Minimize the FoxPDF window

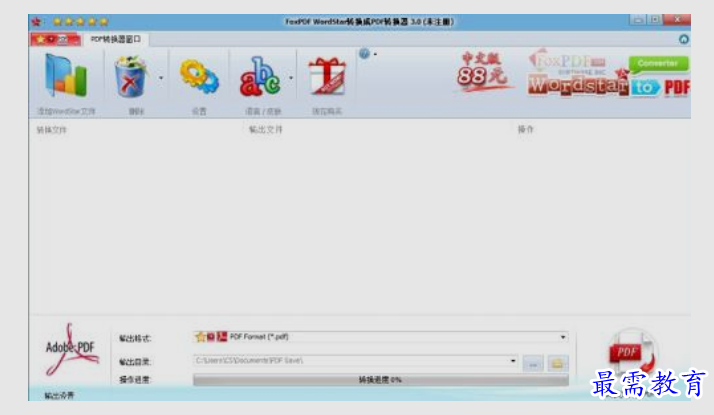638,20
